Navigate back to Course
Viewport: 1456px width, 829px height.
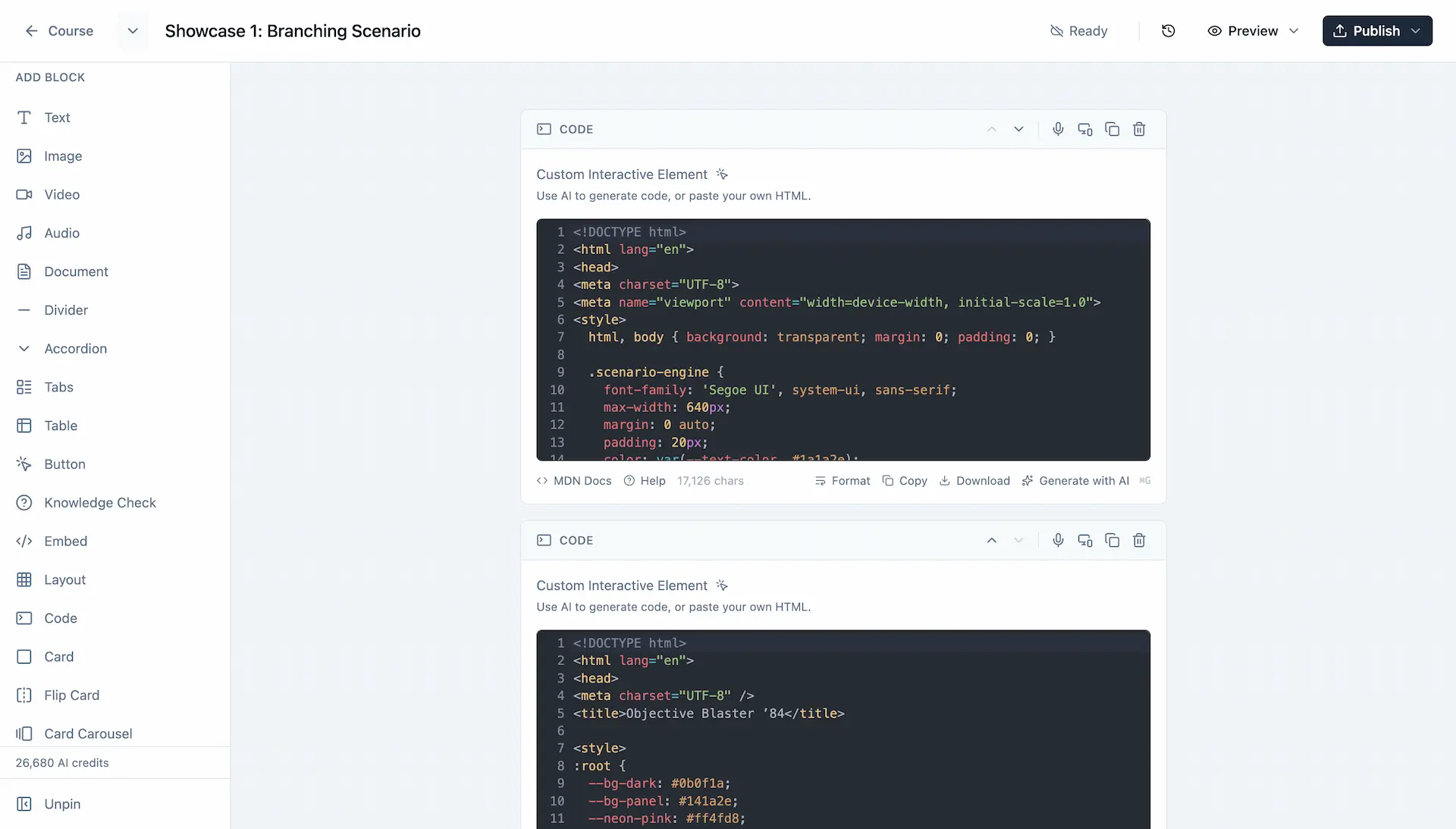pos(59,30)
